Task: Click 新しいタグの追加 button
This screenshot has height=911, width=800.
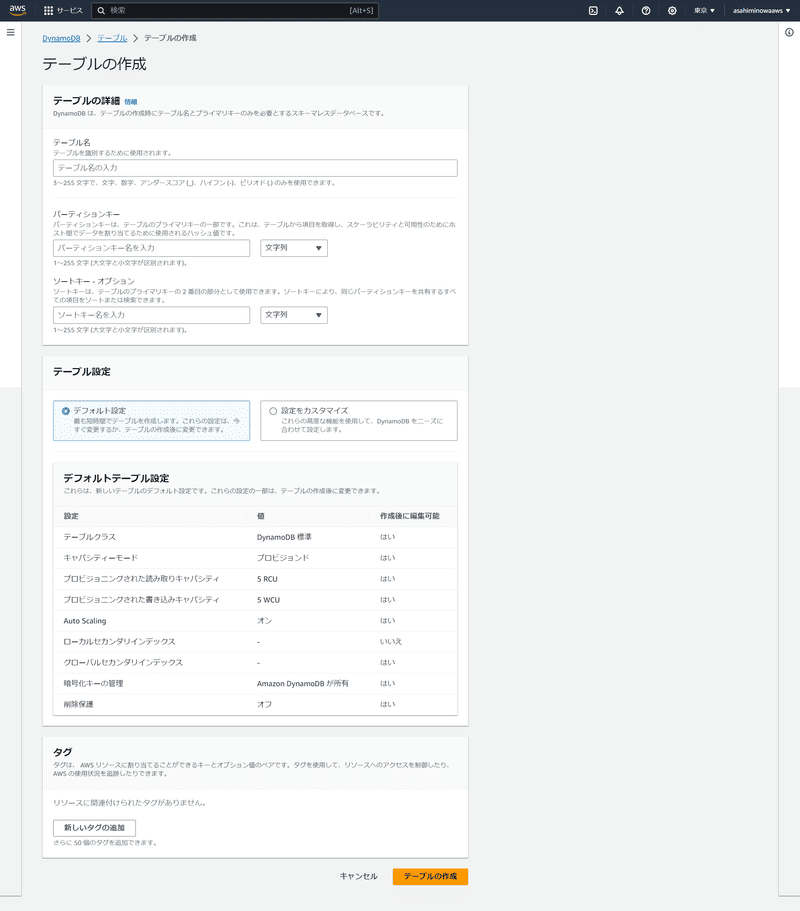Action: click(x=94, y=827)
